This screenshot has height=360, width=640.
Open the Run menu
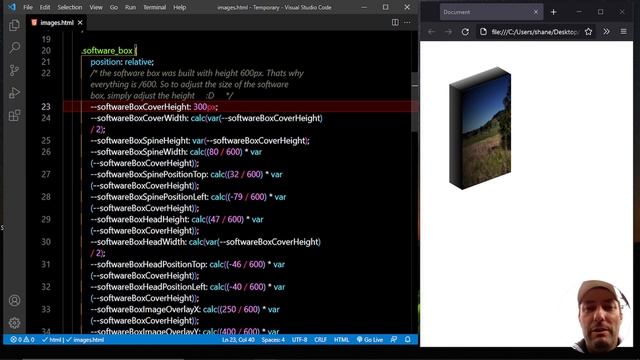tap(130, 7)
